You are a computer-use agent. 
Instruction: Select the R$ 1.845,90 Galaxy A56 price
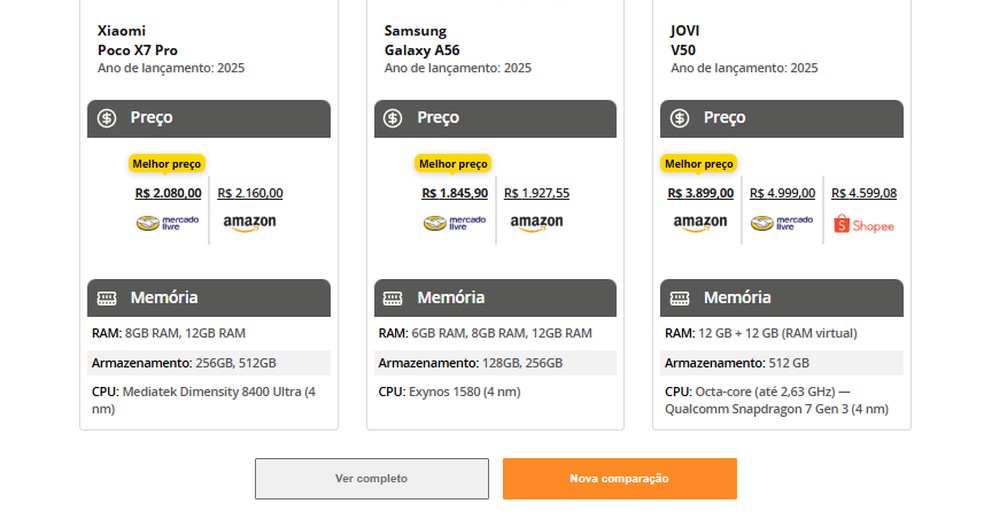[455, 193]
